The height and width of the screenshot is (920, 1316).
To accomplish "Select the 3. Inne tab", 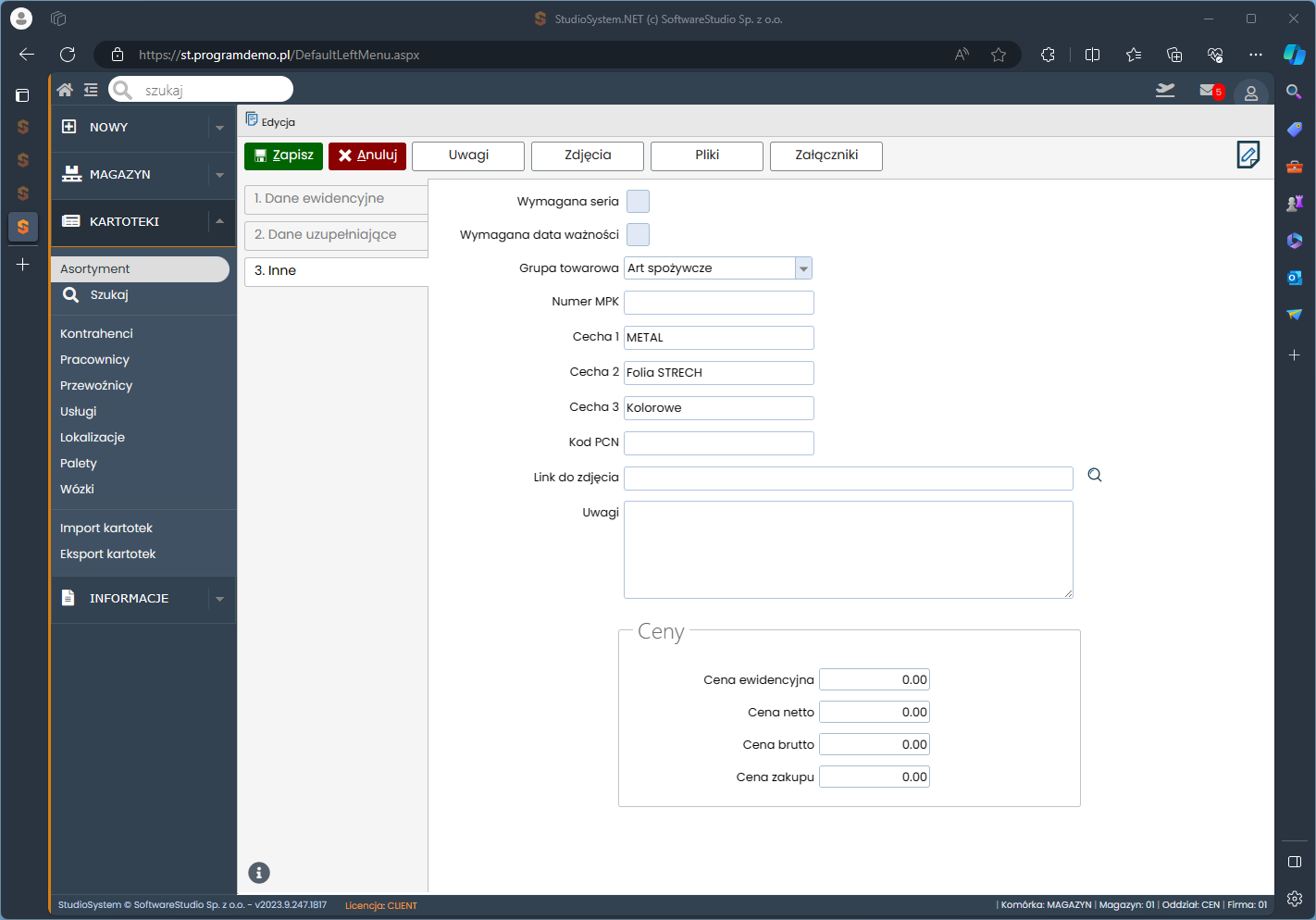I will point(336,271).
